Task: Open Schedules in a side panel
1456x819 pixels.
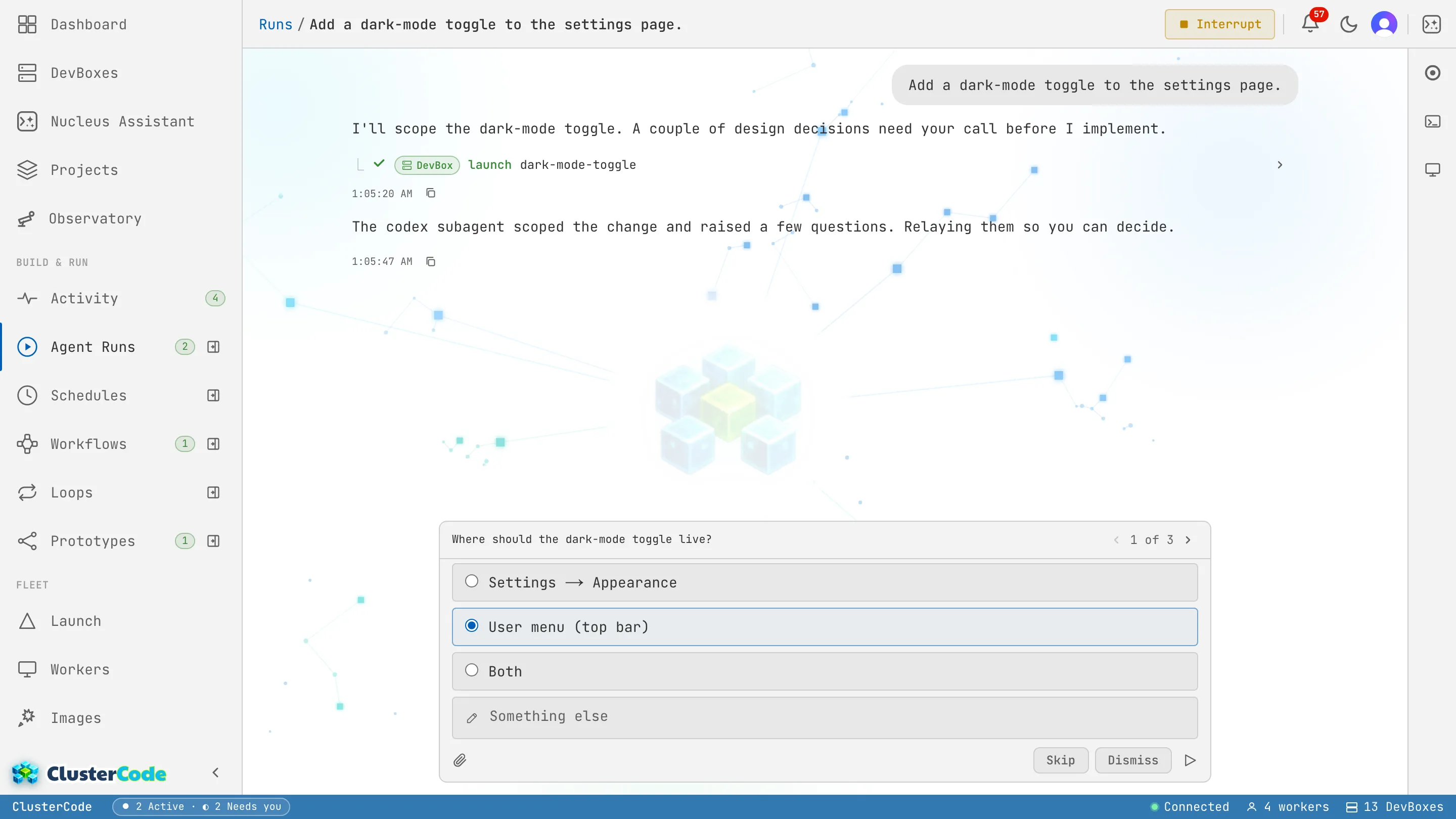Action: (x=213, y=396)
